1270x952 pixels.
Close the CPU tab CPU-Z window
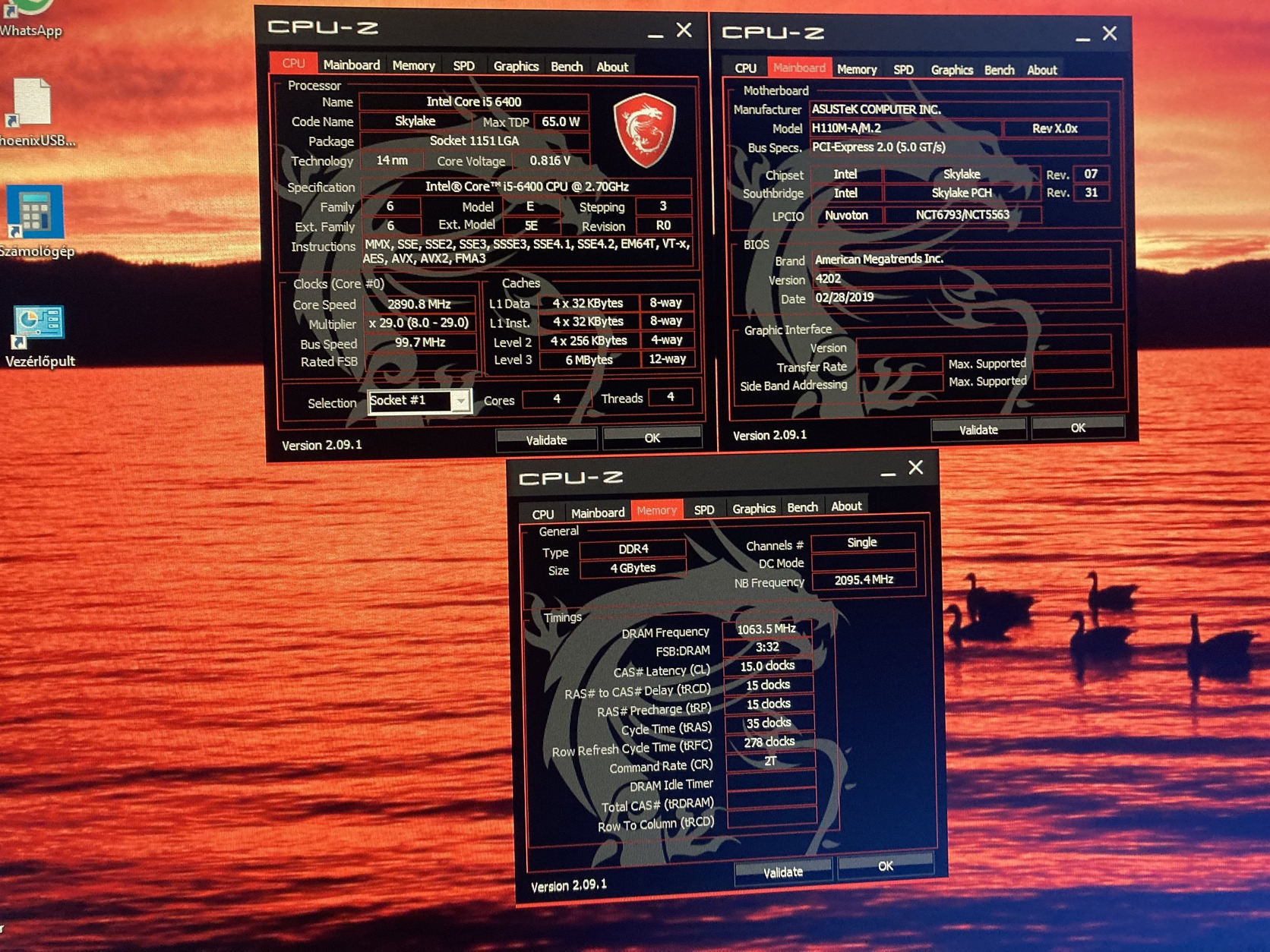684,30
